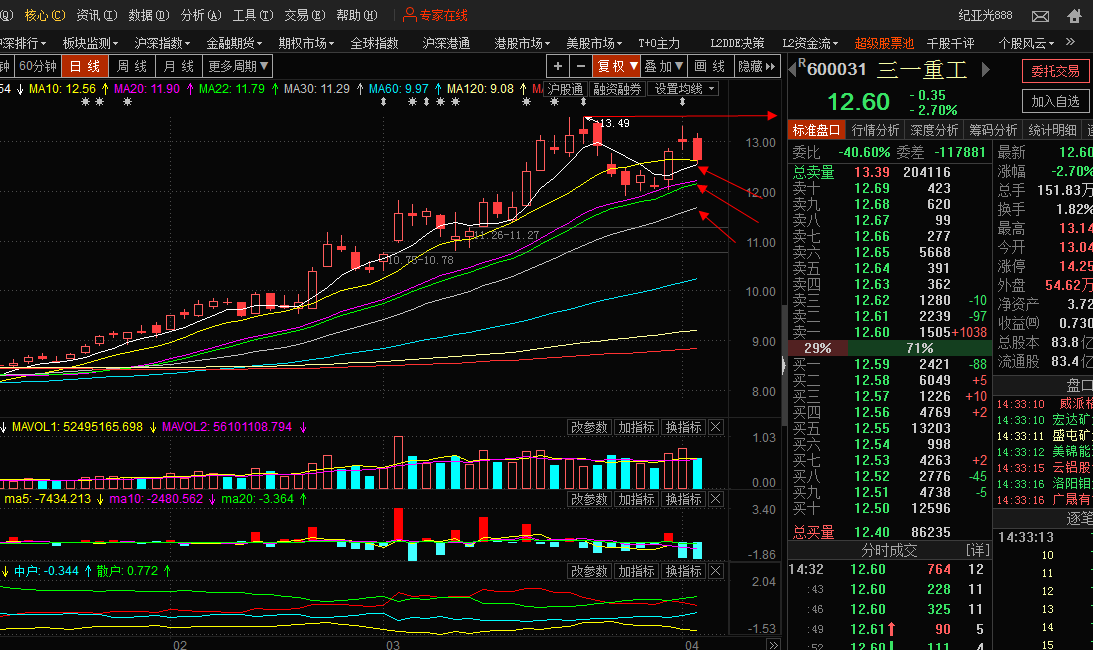Click the 委托交易 button

[x=1055, y=71]
